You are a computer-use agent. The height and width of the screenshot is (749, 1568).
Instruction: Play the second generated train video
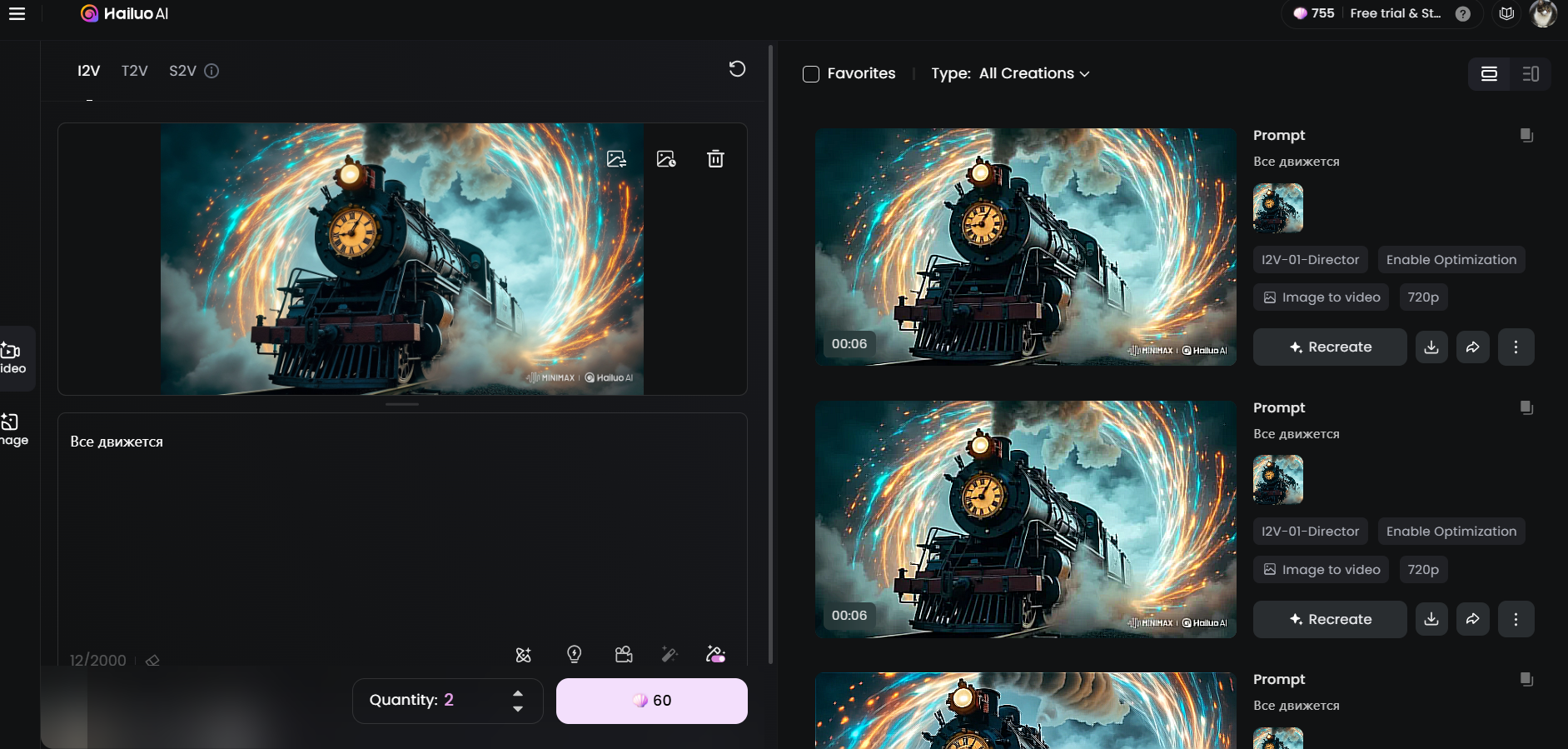click(1026, 519)
